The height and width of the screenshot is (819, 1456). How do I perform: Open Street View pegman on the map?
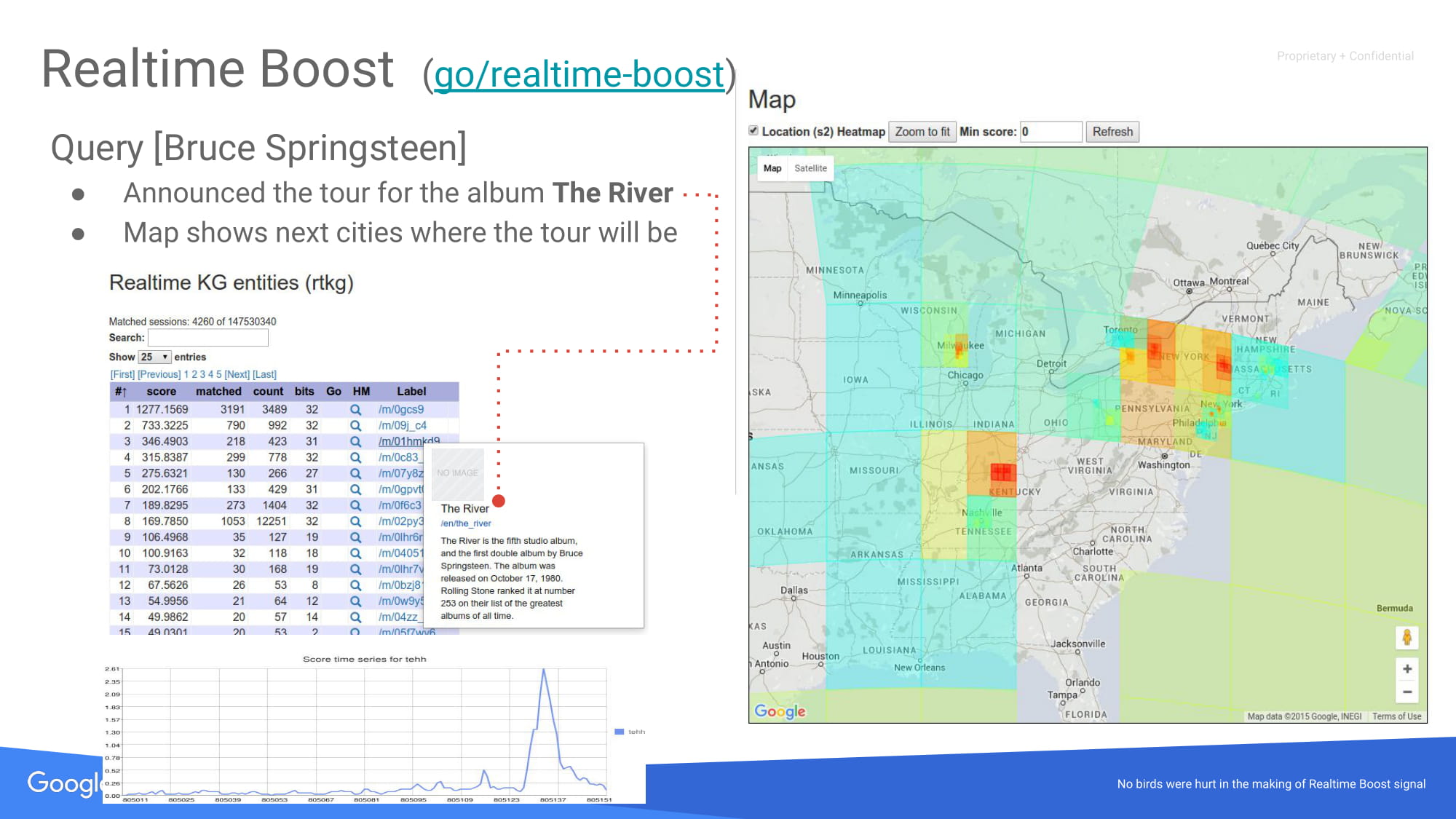click(1407, 638)
